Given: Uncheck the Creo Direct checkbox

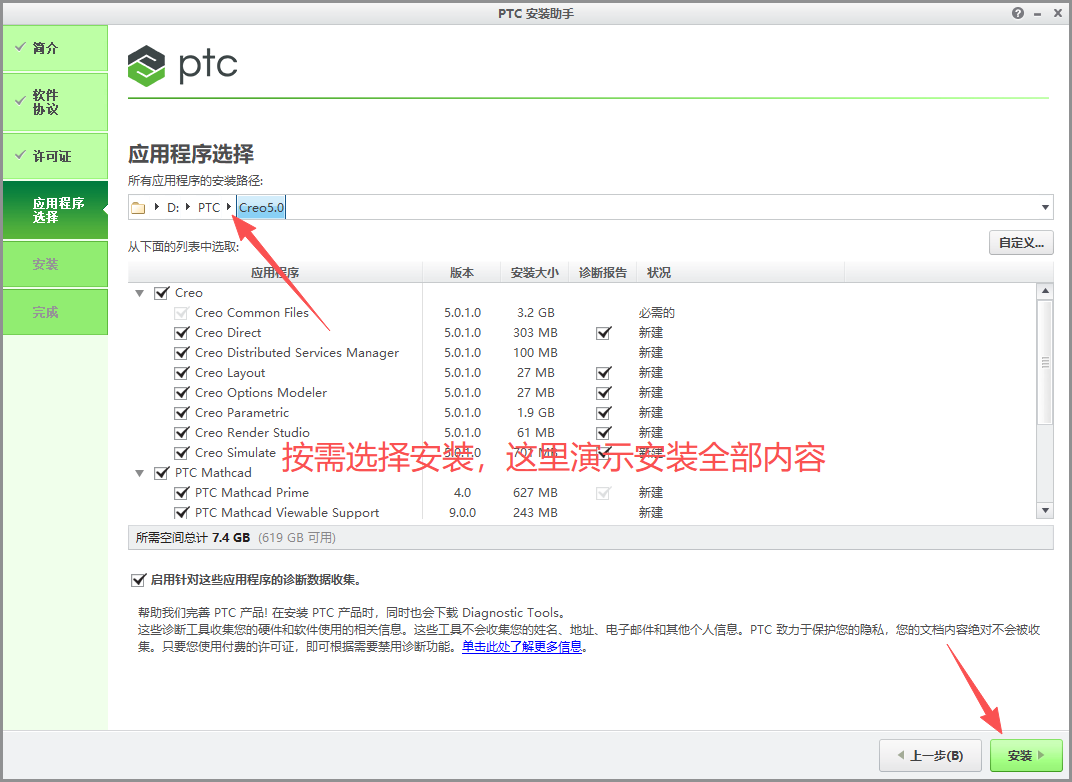Looking at the screenshot, I should [x=182, y=332].
